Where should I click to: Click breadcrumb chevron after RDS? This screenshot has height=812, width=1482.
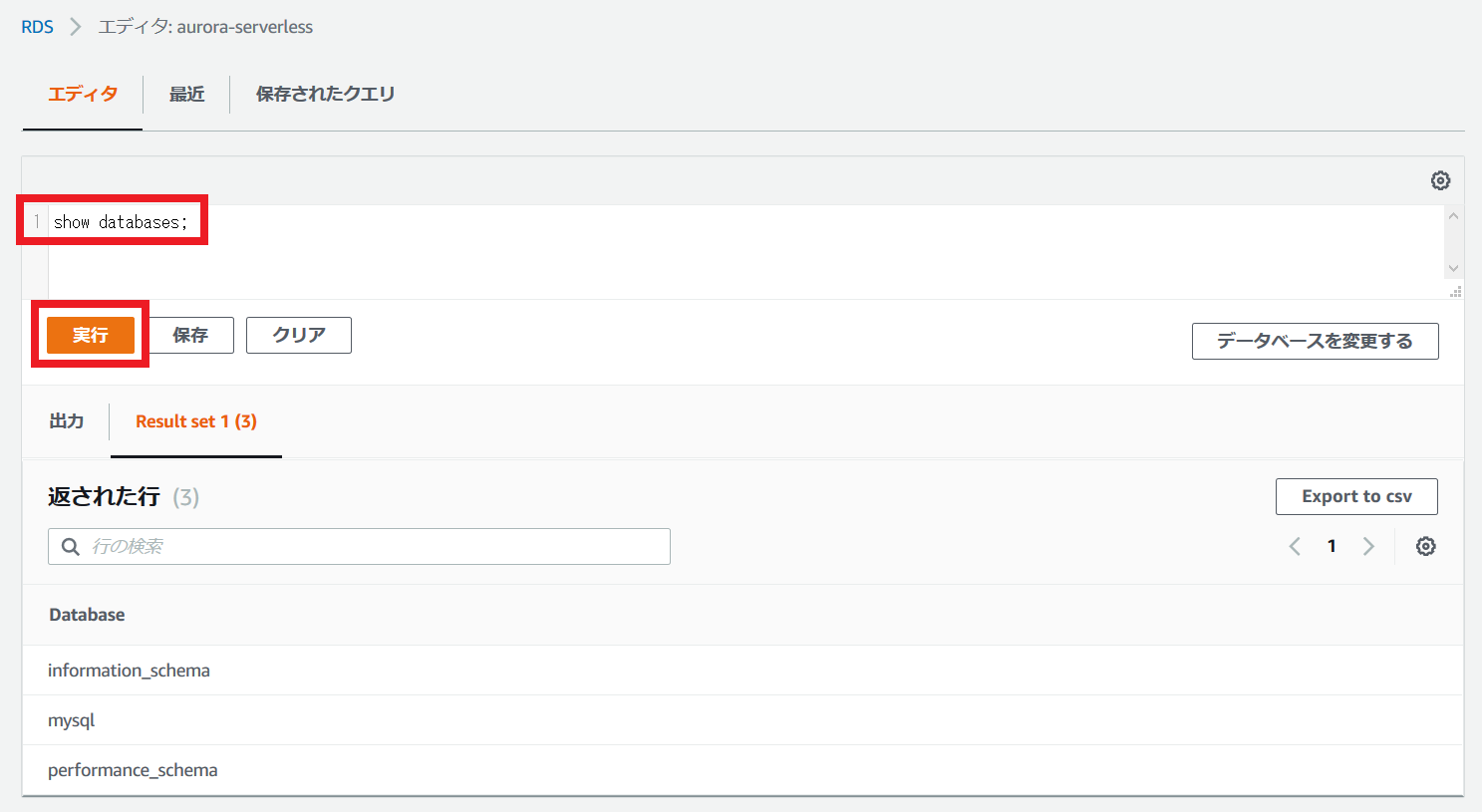tap(76, 27)
